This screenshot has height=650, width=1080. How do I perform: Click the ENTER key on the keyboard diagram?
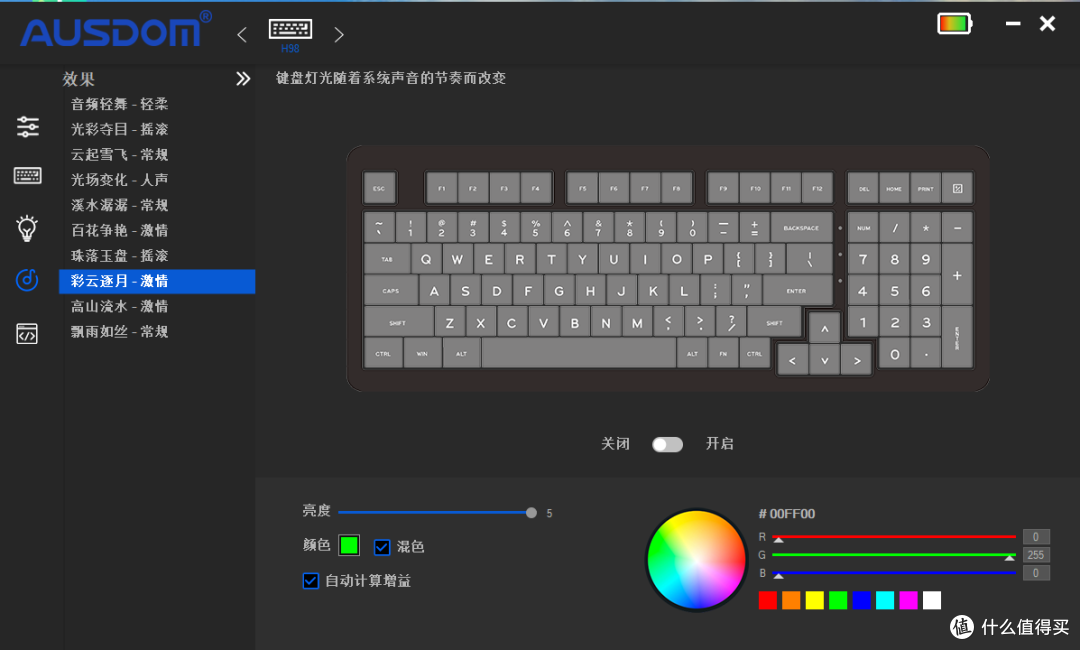[796, 291]
